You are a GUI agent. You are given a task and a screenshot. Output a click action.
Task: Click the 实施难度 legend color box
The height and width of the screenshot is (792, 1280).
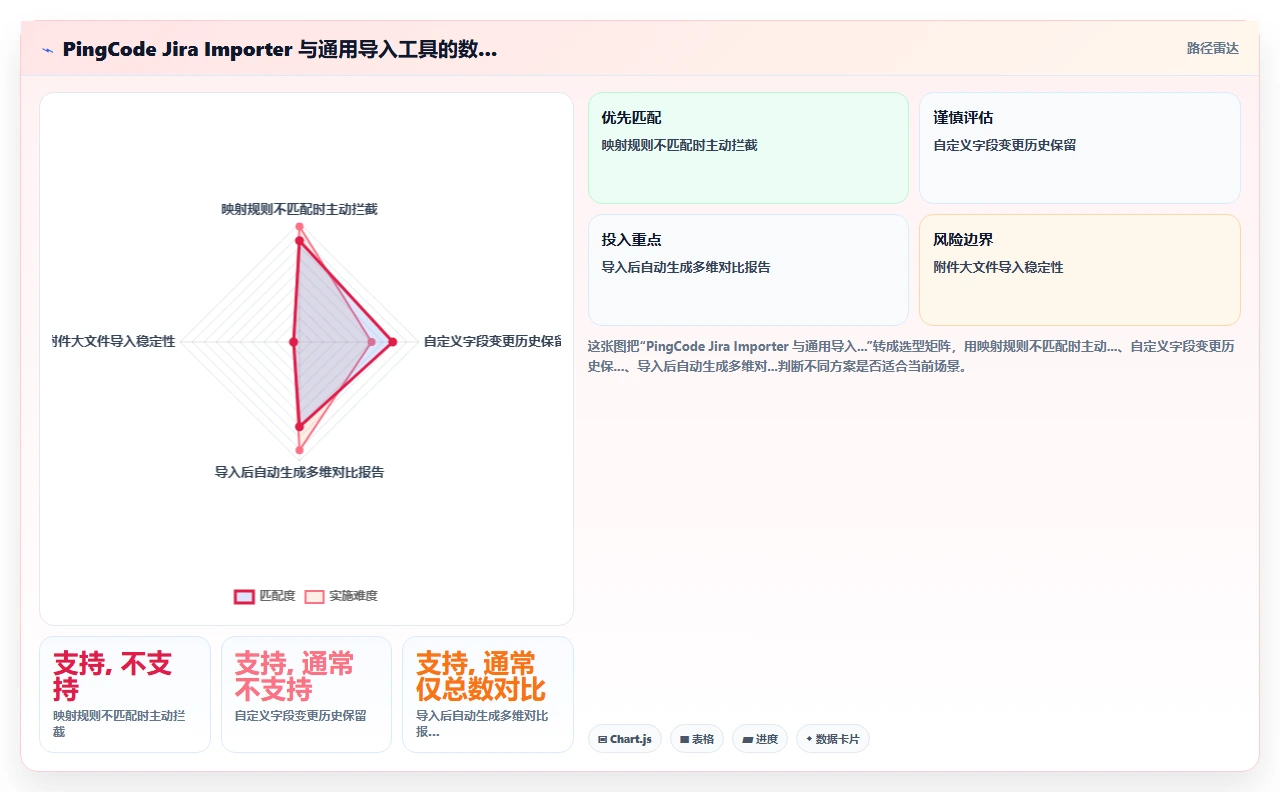coord(314,596)
